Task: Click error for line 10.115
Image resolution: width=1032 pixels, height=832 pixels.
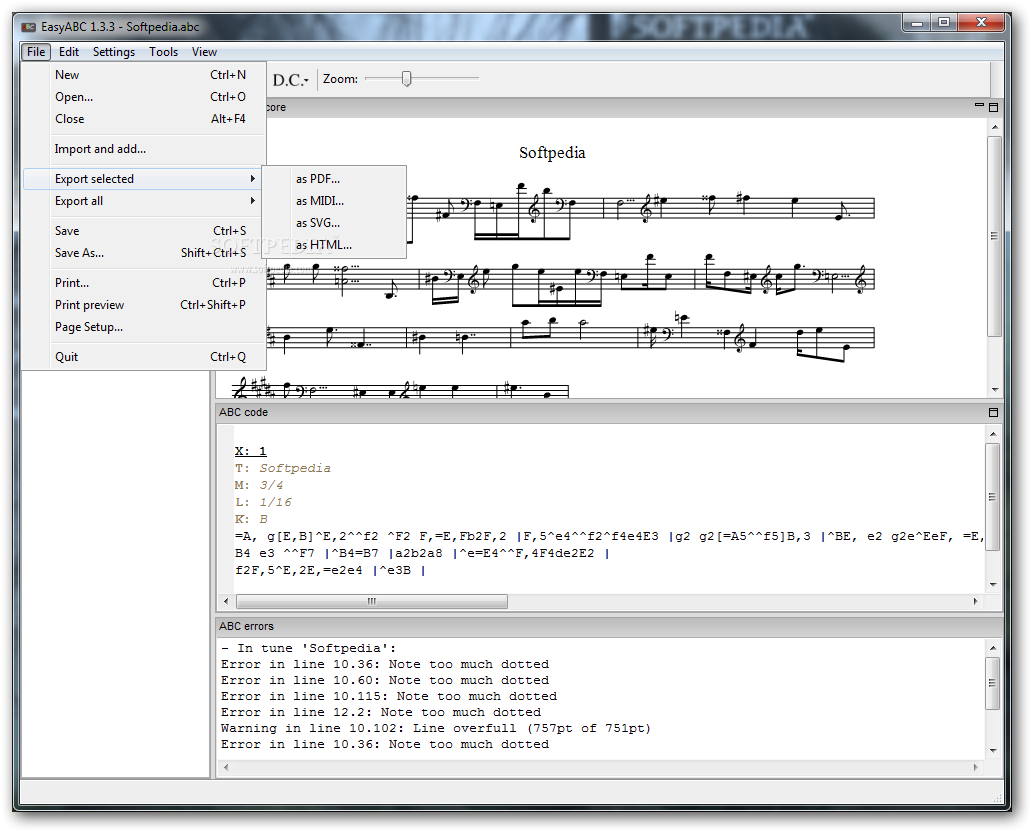Action: tap(389, 696)
